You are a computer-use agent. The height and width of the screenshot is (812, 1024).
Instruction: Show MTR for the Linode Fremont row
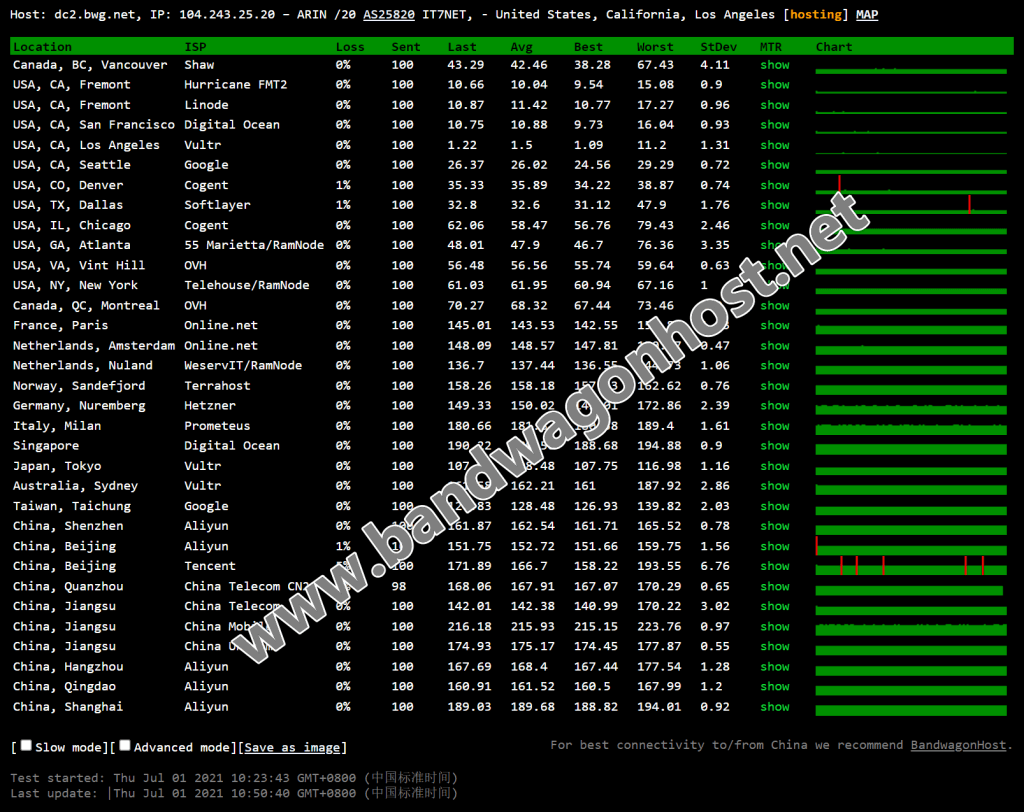tap(775, 105)
